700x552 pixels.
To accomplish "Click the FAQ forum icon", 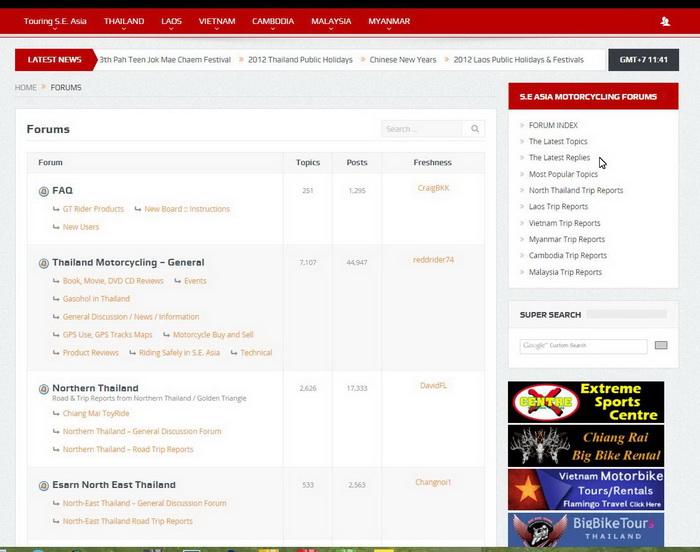I will [43, 191].
